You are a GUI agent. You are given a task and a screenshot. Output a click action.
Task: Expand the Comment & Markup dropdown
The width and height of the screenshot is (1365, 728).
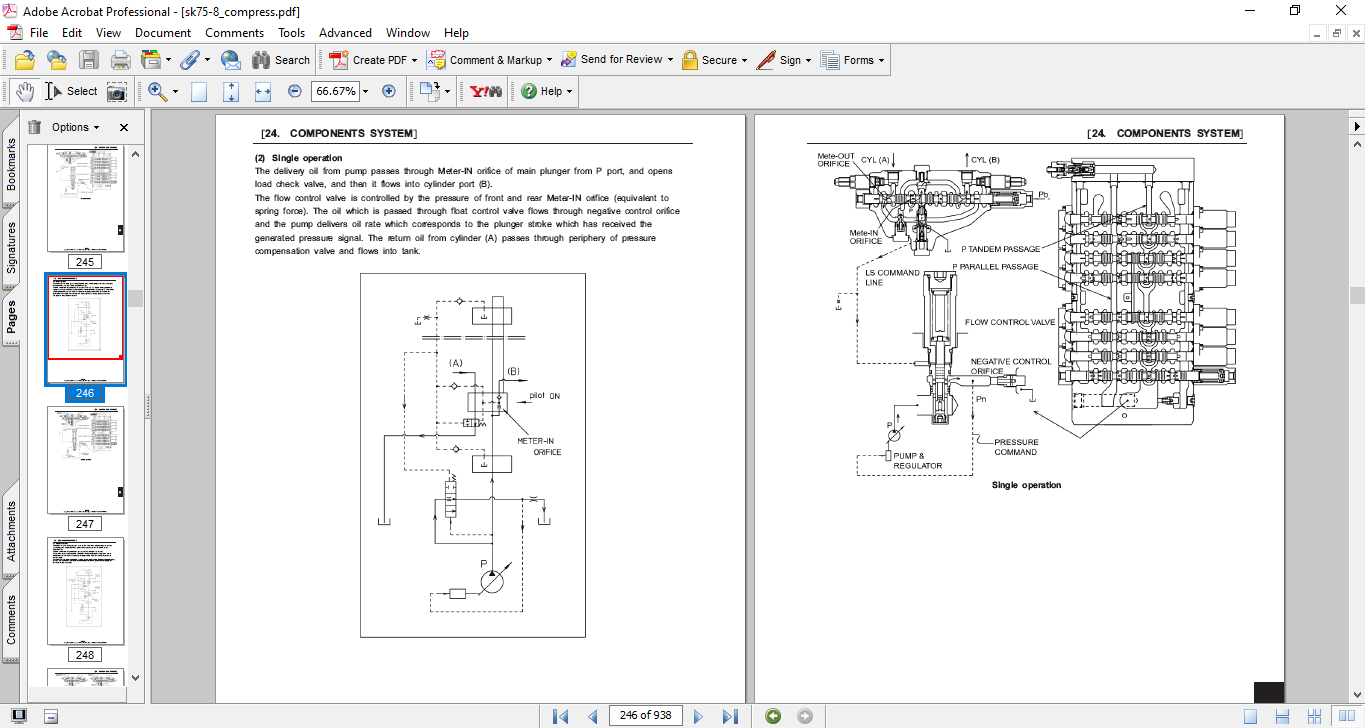549,60
